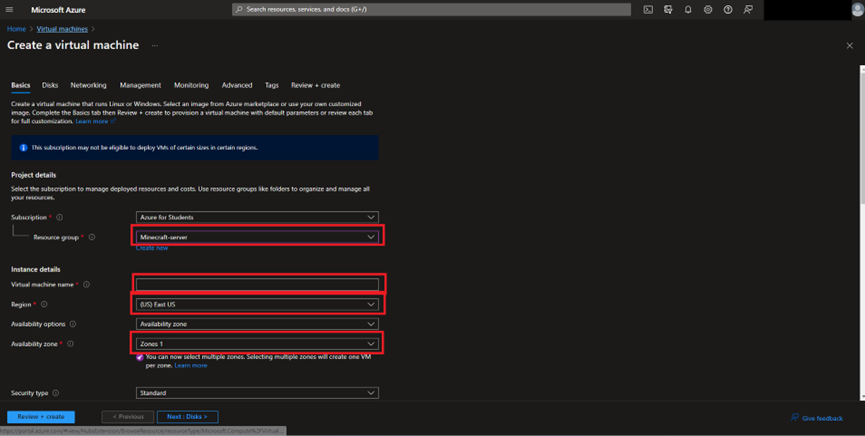The image size is (865, 436).
Task: Click the Next : Disks button
Action: (x=188, y=417)
